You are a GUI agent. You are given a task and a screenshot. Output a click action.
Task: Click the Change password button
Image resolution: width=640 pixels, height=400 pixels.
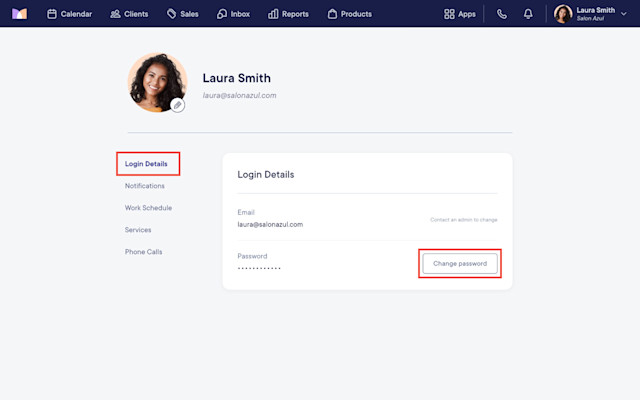(x=460, y=264)
